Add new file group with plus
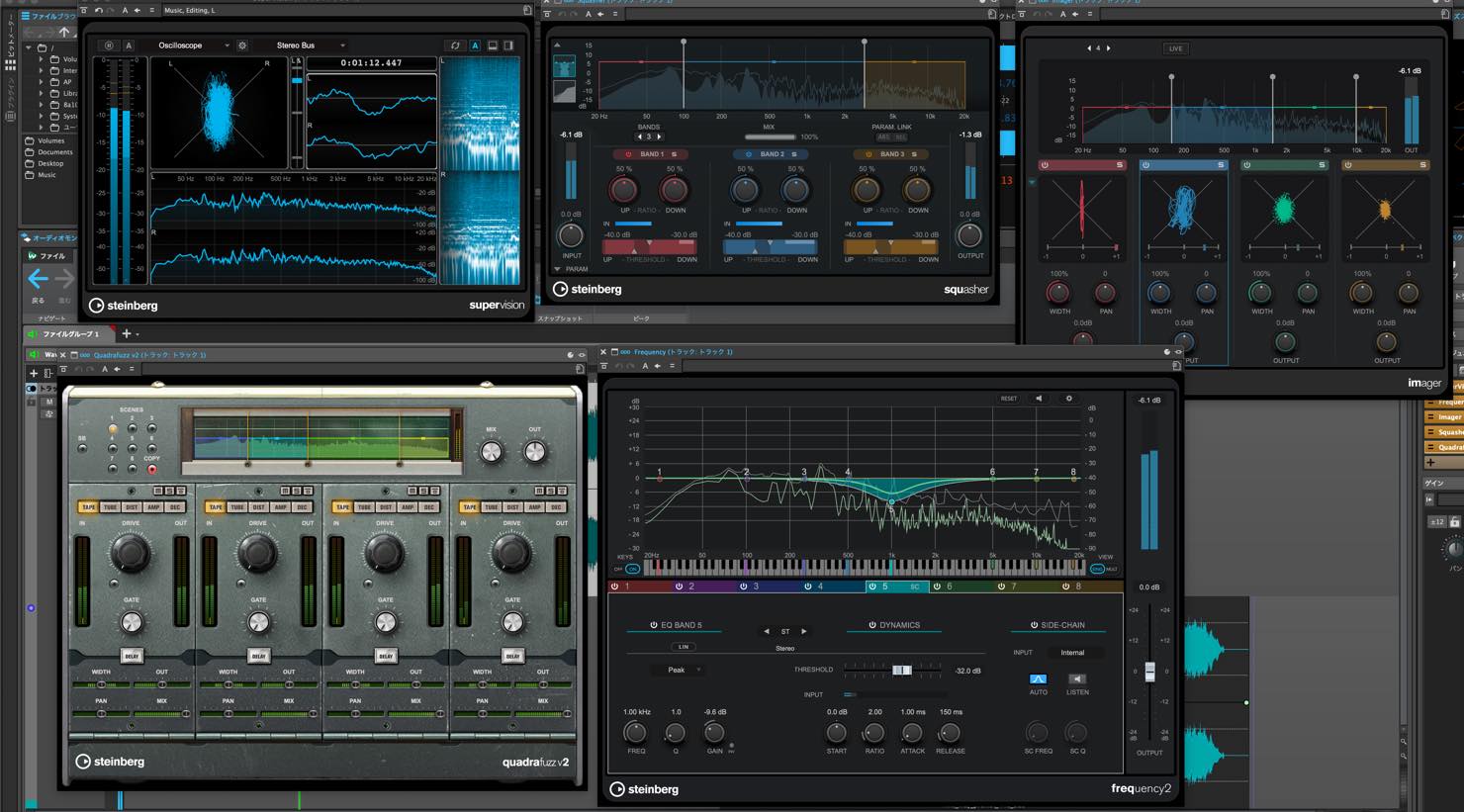Image resolution: width=1464 pixels, height=812 pixels. point(126,334)
